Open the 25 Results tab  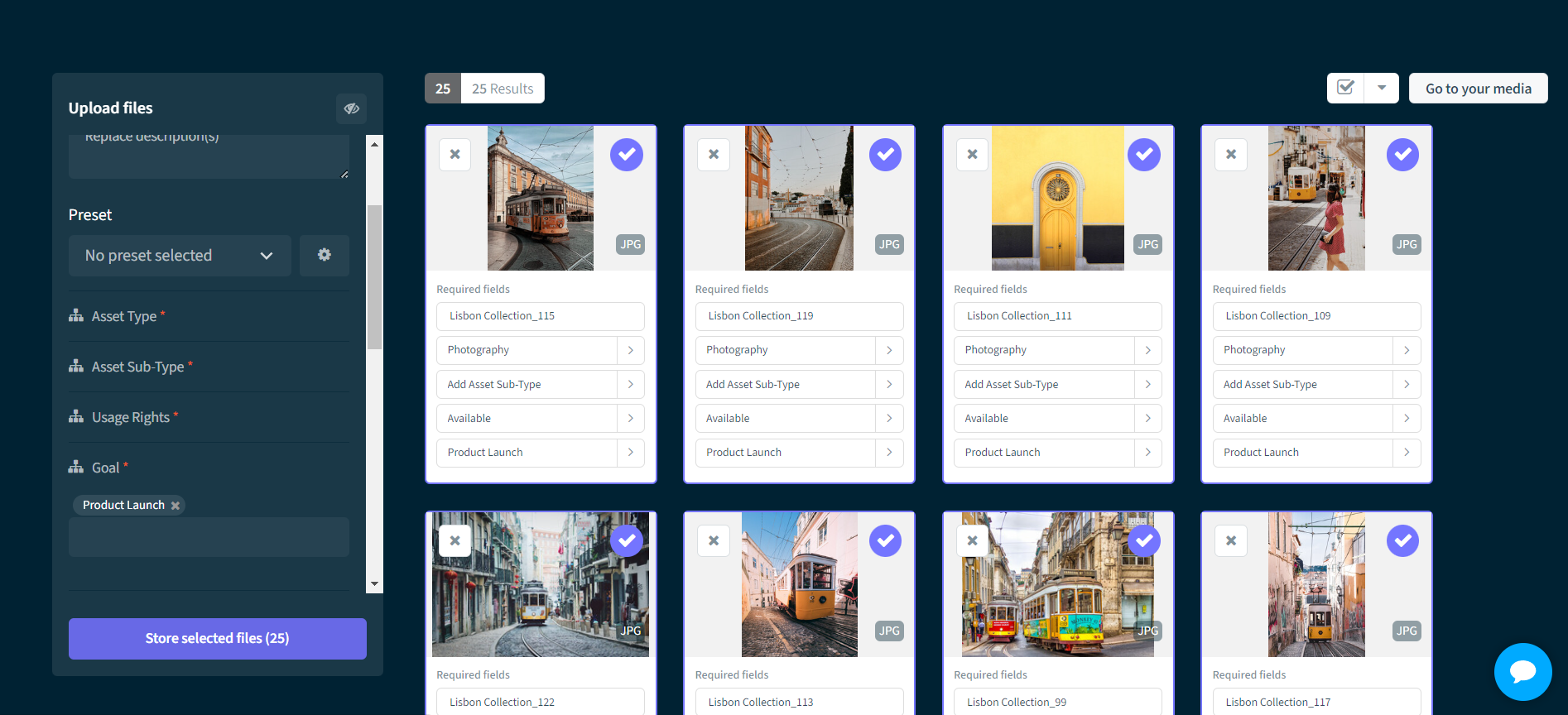(x=502, y=89)
